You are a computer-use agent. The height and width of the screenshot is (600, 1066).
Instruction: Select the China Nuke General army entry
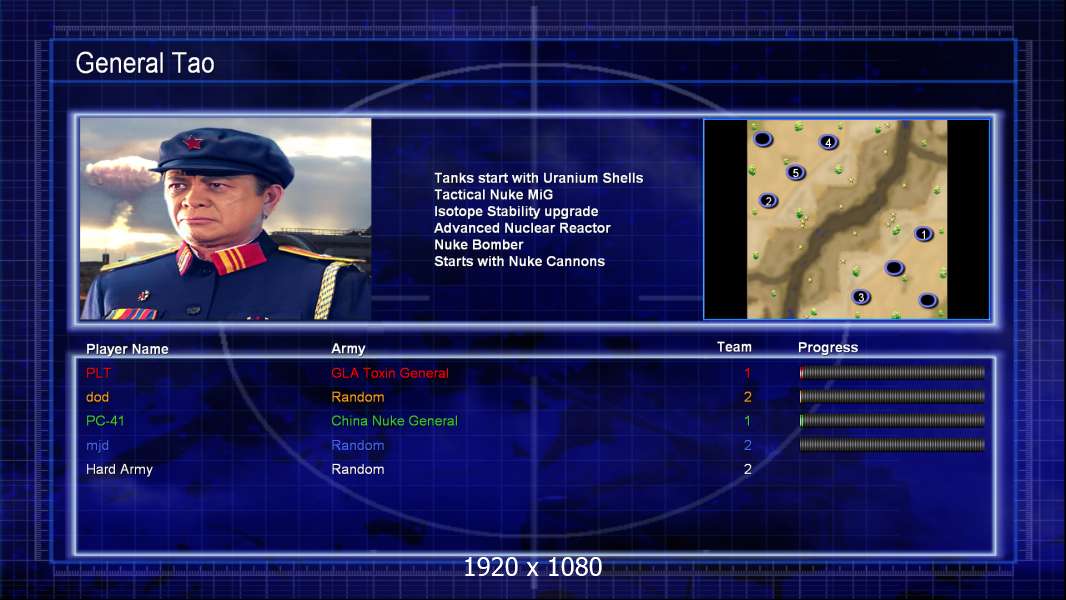click(394, 421)
